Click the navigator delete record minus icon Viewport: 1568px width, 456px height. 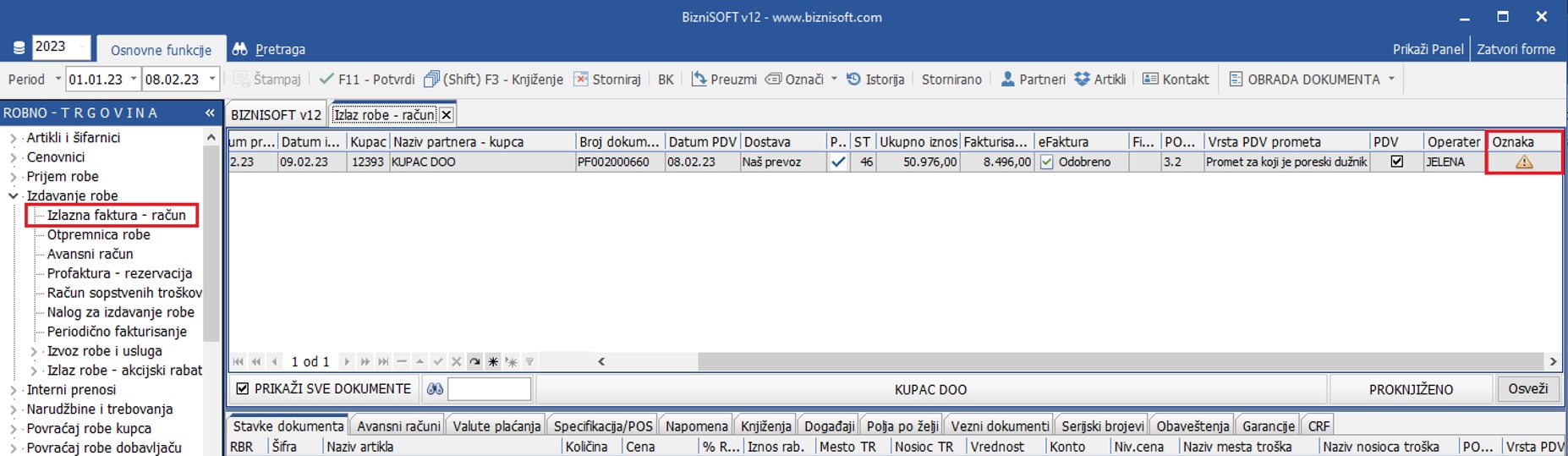pos(402,361)
